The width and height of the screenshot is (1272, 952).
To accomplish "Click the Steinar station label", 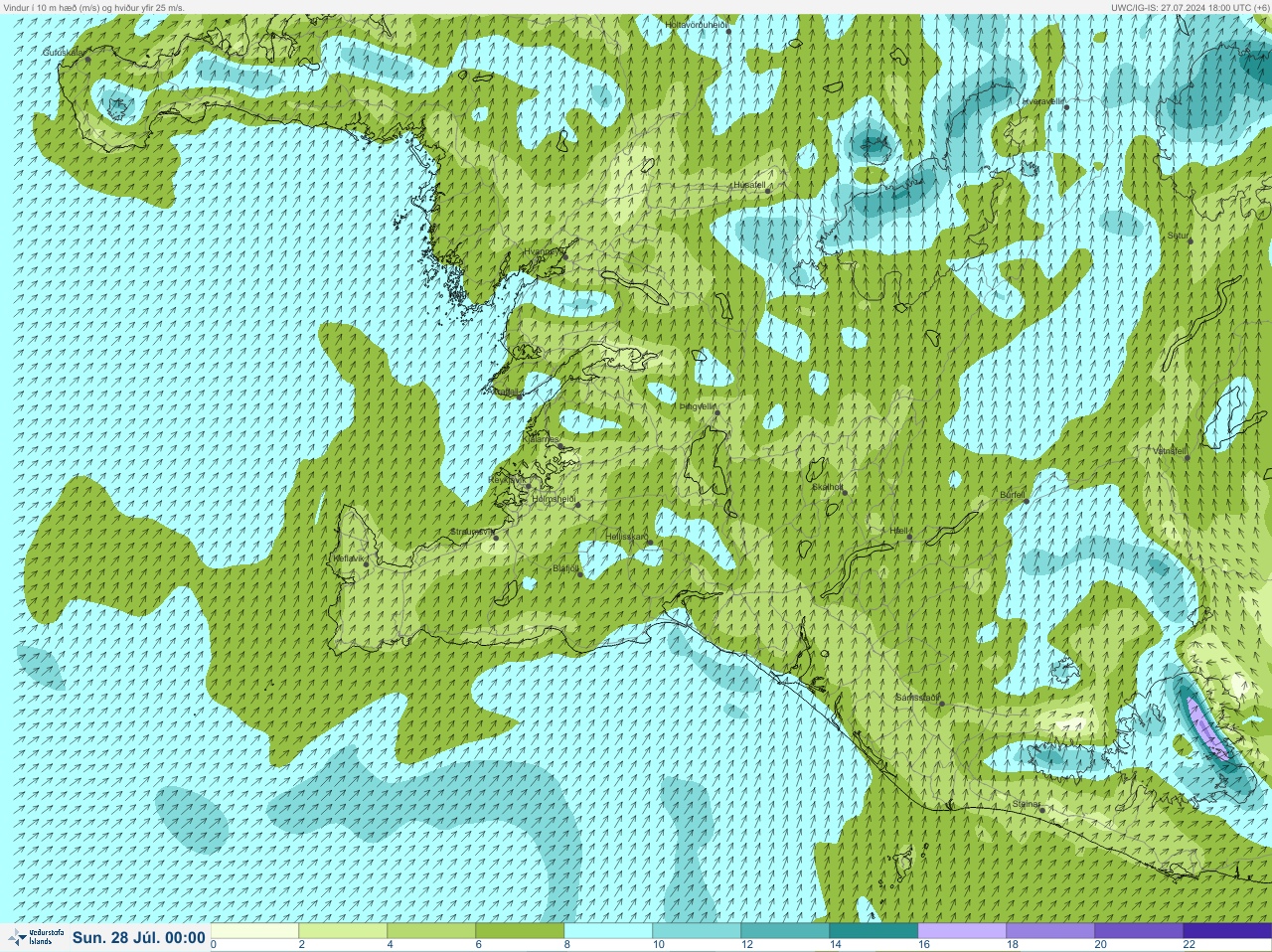I will pyautogui.click(x=1026, y=803).
